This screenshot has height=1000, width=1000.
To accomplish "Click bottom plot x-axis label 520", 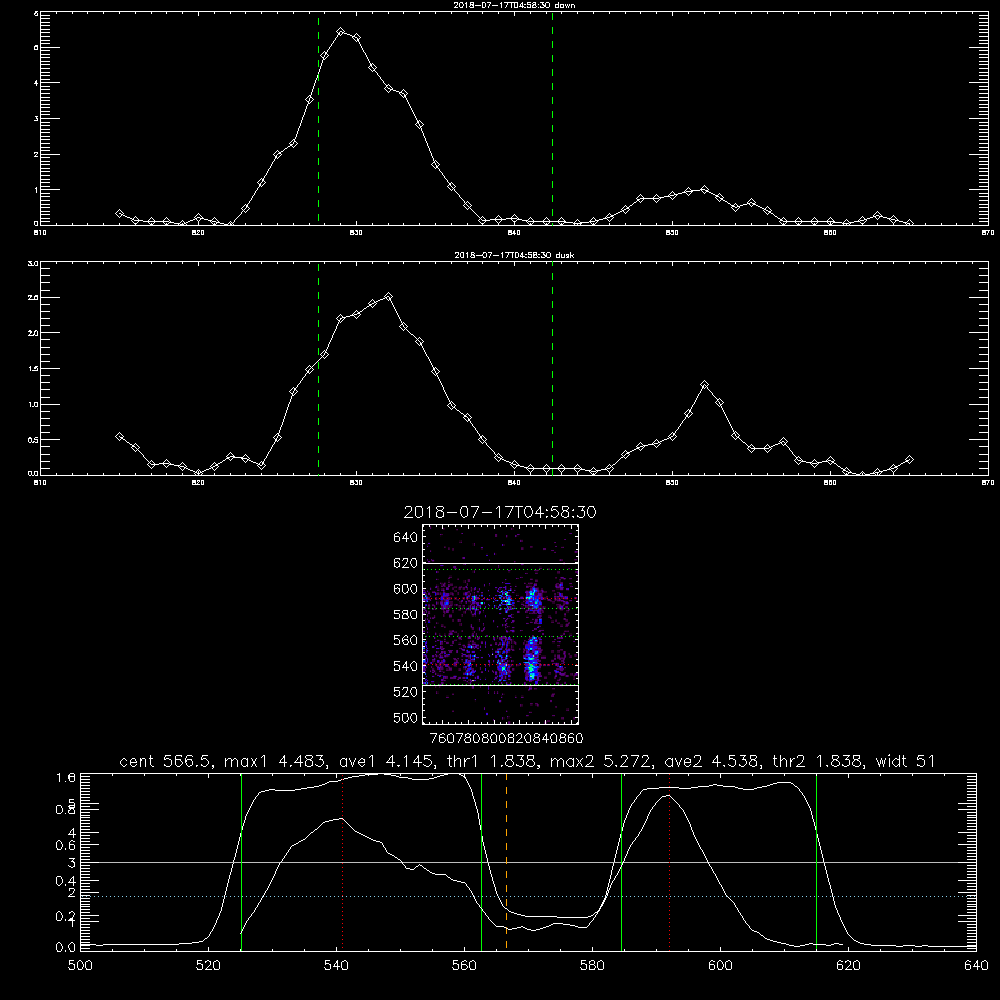I will pos(209,966).
